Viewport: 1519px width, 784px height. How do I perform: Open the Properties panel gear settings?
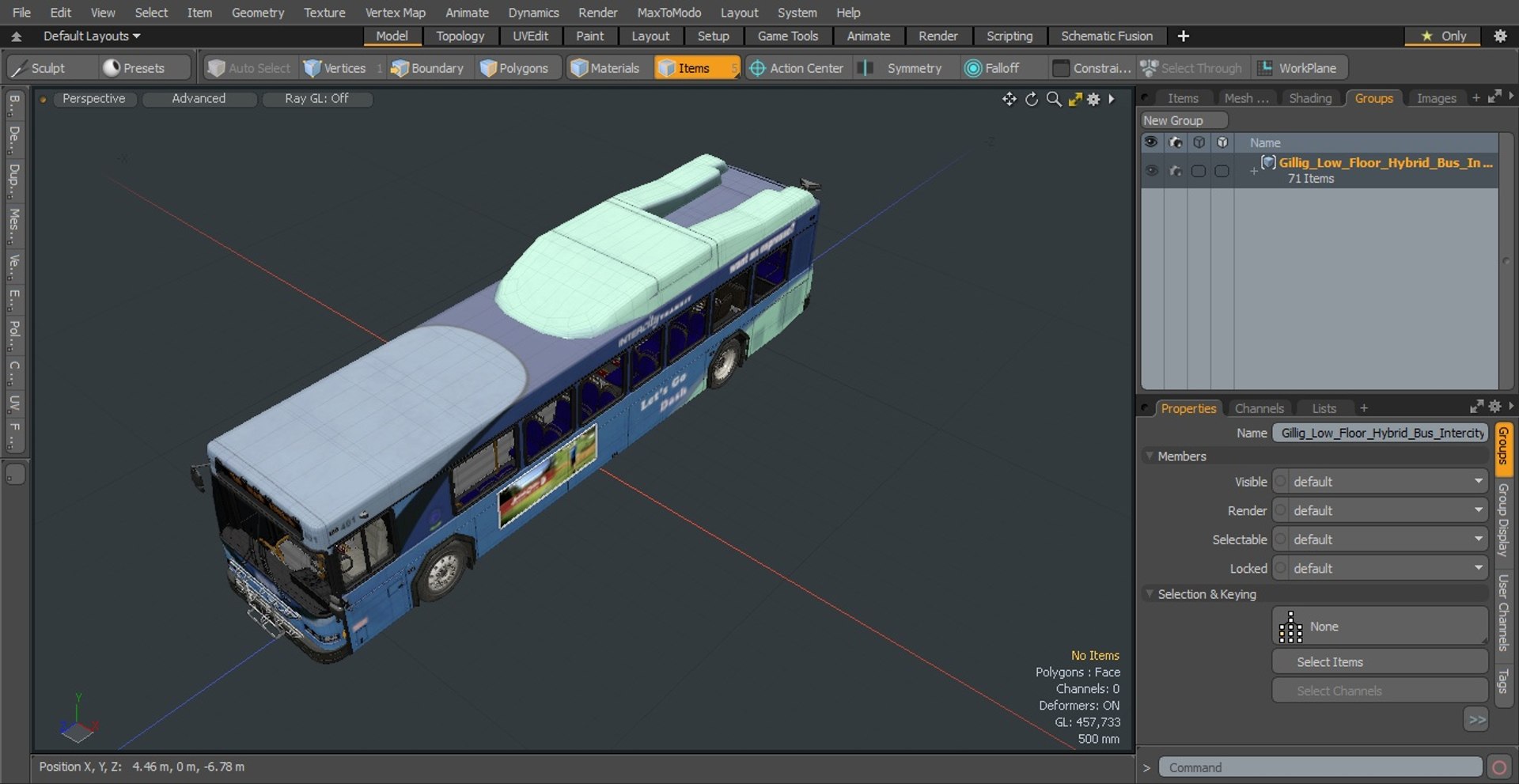1494,407
